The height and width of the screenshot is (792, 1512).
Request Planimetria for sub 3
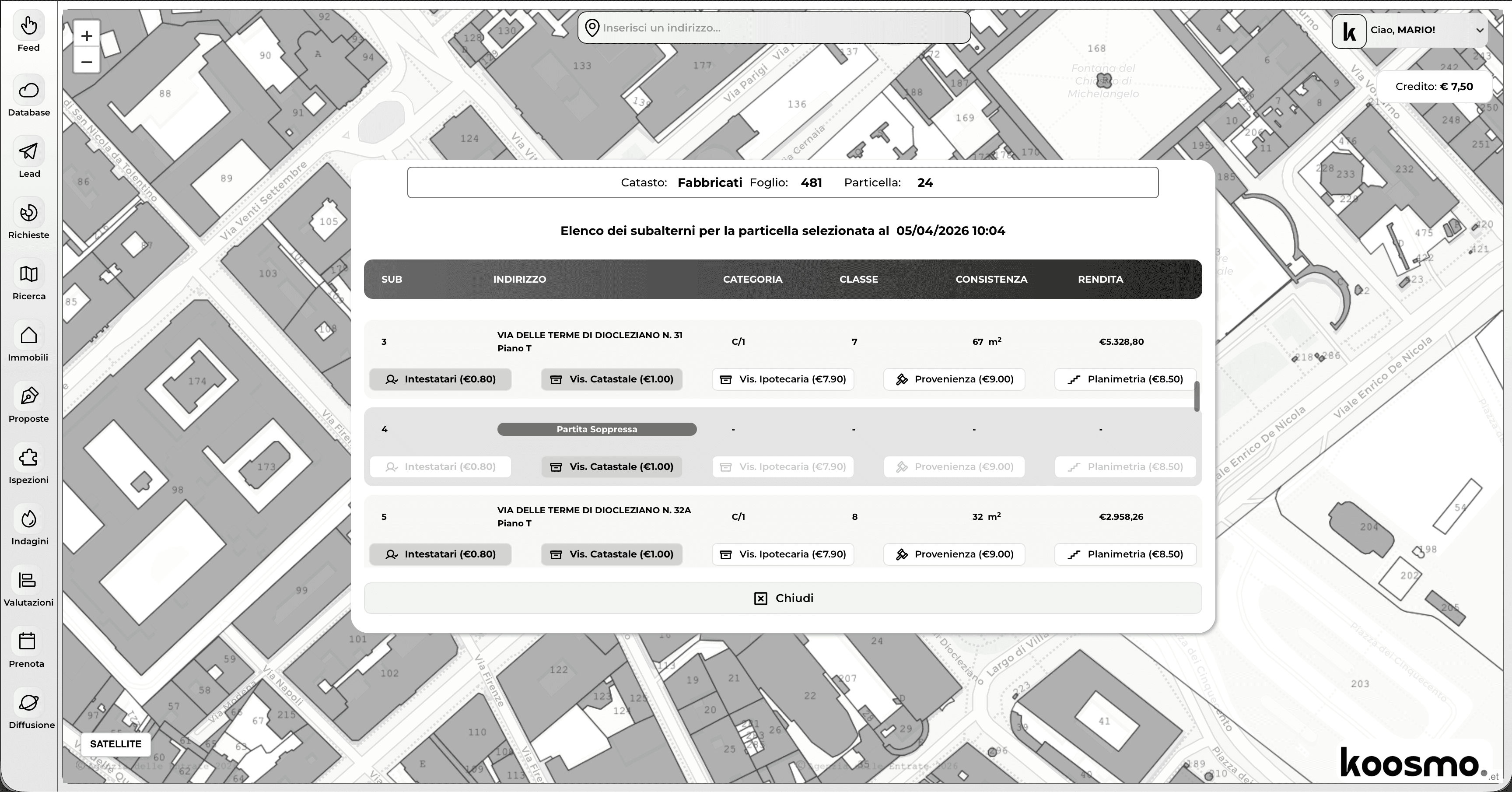[1126, 379]
